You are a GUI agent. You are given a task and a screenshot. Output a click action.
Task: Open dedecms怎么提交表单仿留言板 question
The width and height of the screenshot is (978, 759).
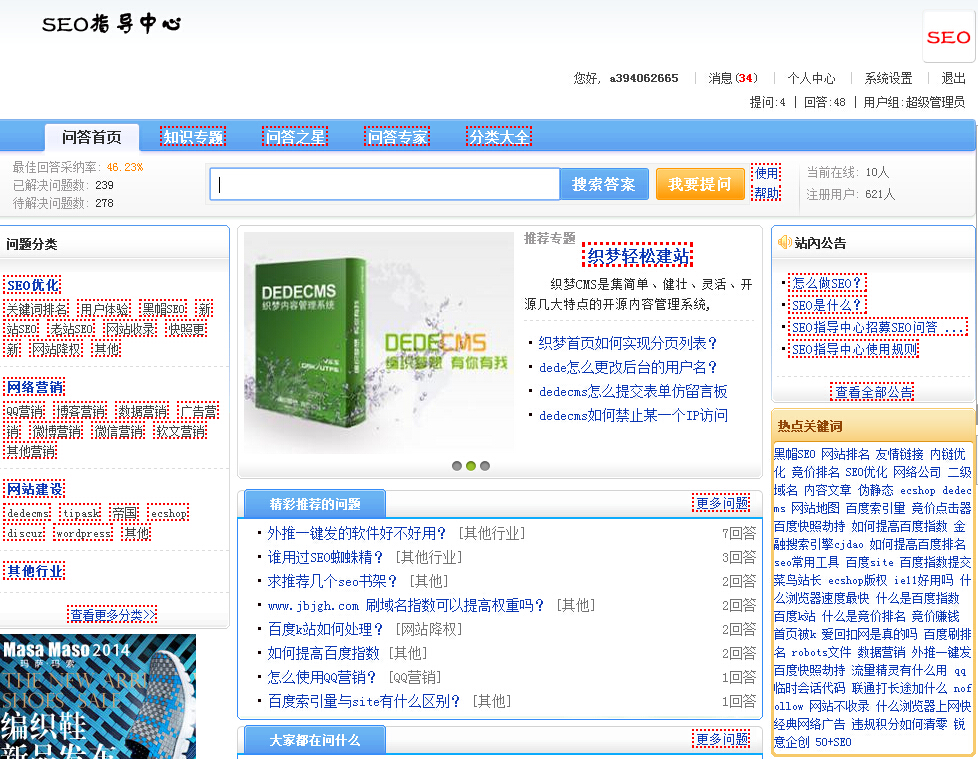[633, 392]
